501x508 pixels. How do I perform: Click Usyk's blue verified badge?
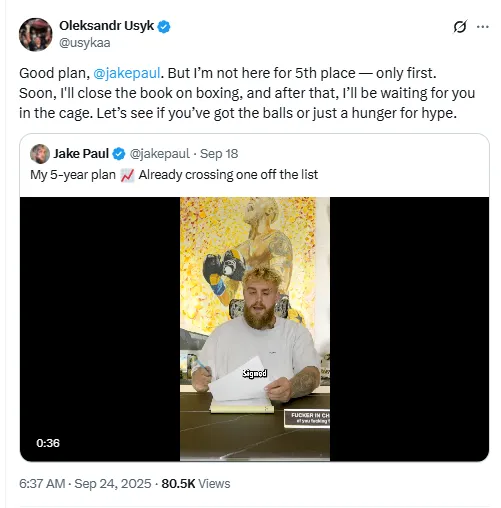pyautogui.click(x=164, y=26)
